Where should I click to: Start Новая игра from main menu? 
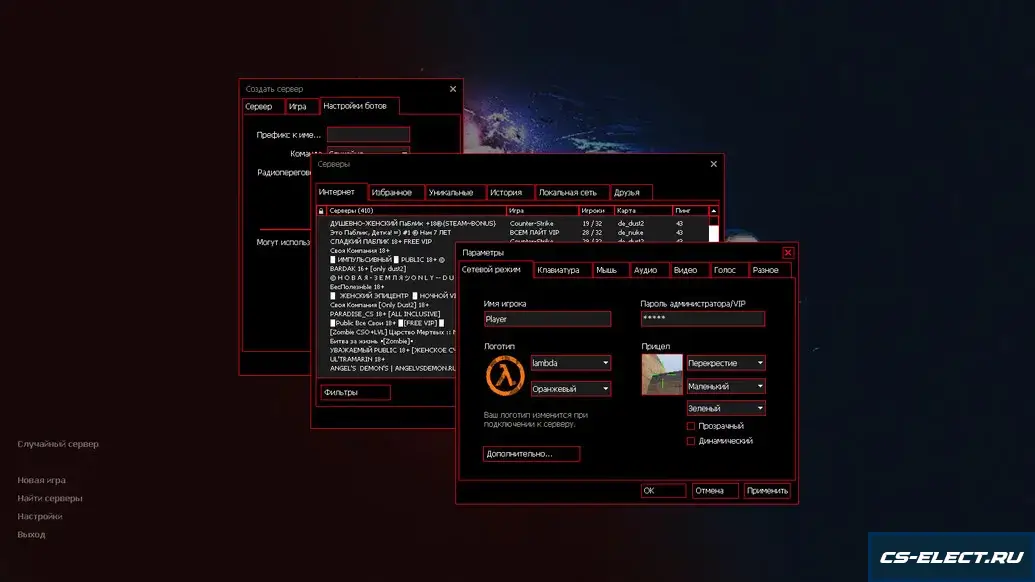[x=42, y=480]
